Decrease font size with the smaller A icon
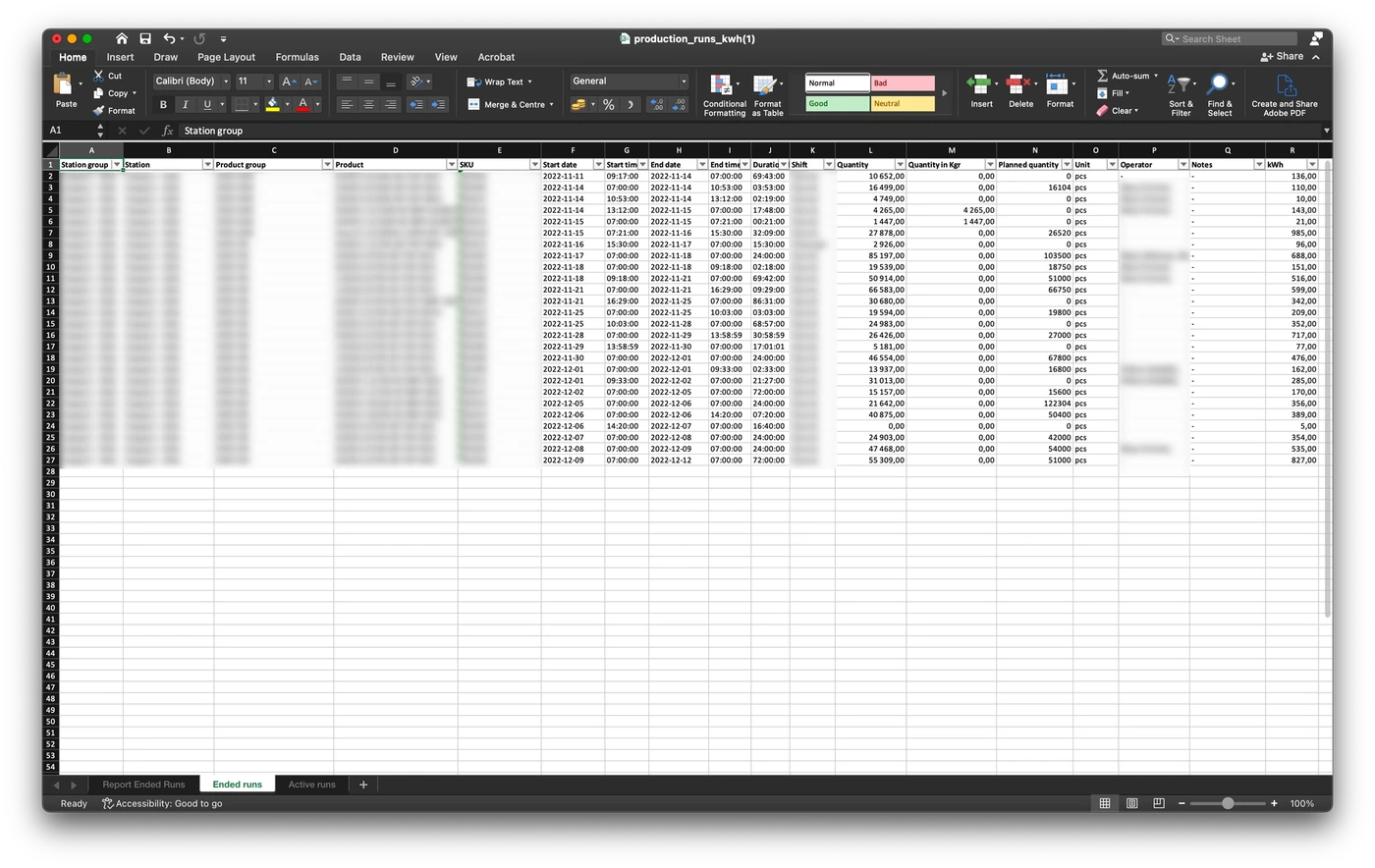The width and height of the screenshot is (1375, 868). [309, 81]
